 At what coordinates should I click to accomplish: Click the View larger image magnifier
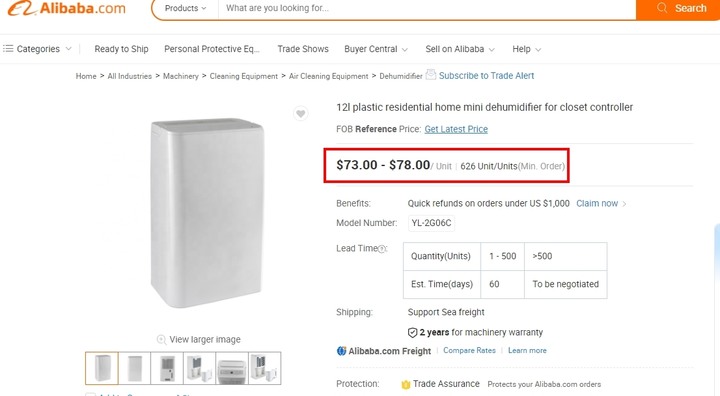point(161,339)
